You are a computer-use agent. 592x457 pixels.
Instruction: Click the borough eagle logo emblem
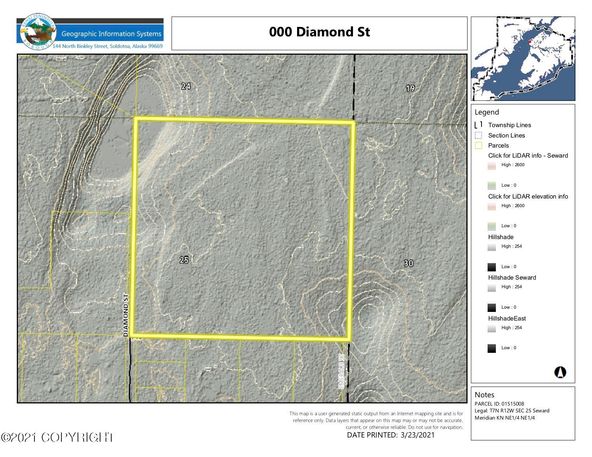[38, 32]
